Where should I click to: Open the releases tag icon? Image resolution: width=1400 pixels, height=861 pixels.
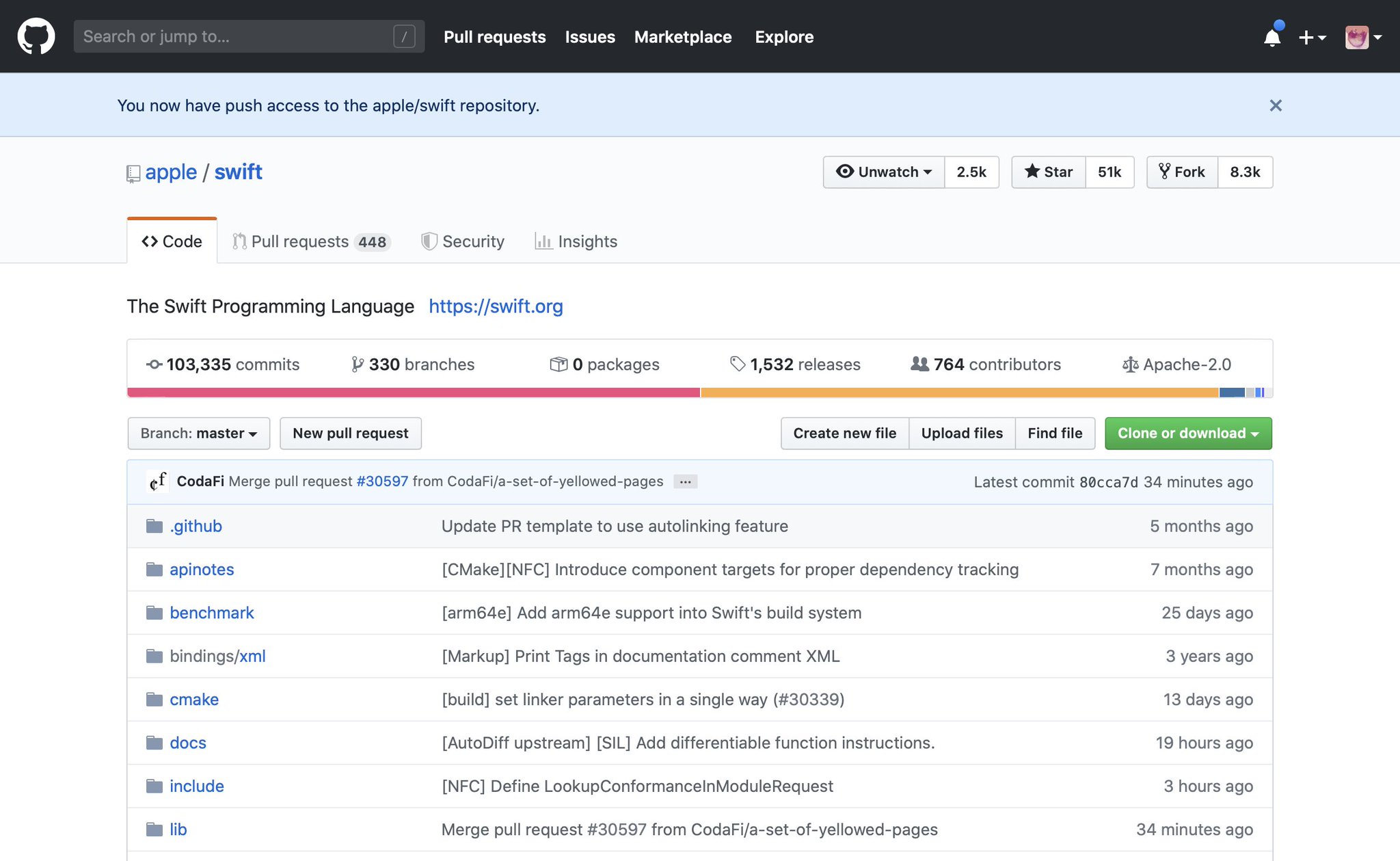tap(738, 364)
